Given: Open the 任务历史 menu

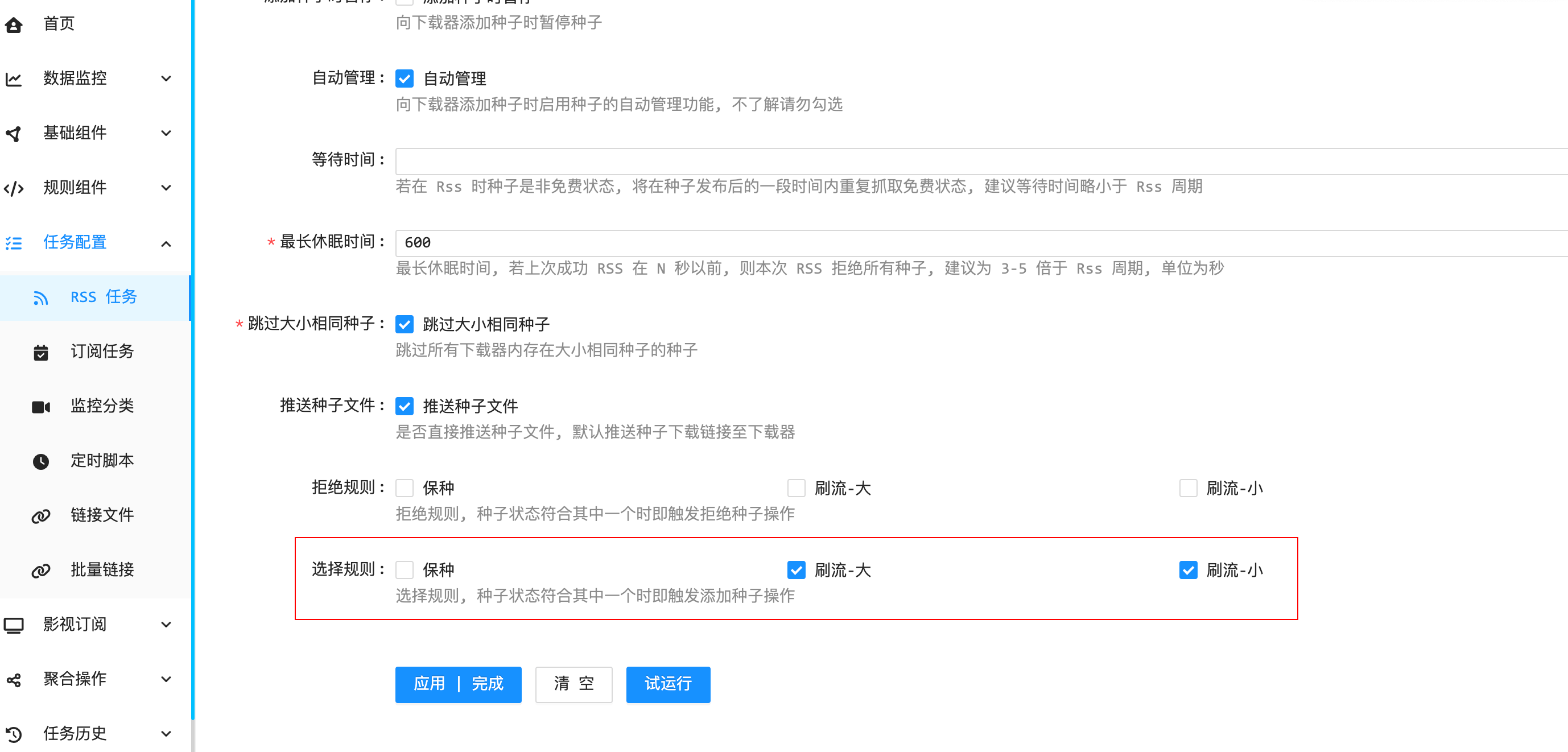Looking at the screenshot, I should tap(75, 733).
